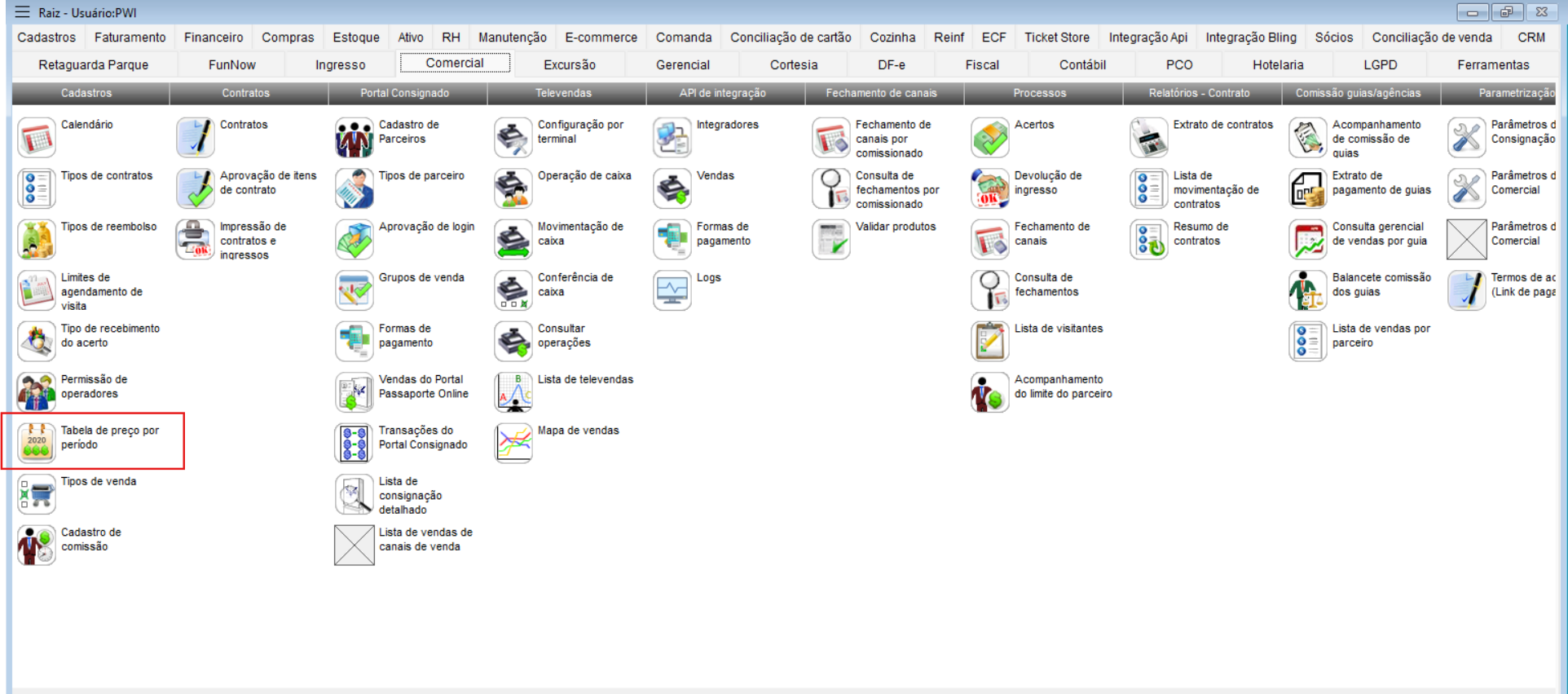The image size is (1568, 694).
Task: Click the Portal Consignado group header
Action: [x=405, y=93]
